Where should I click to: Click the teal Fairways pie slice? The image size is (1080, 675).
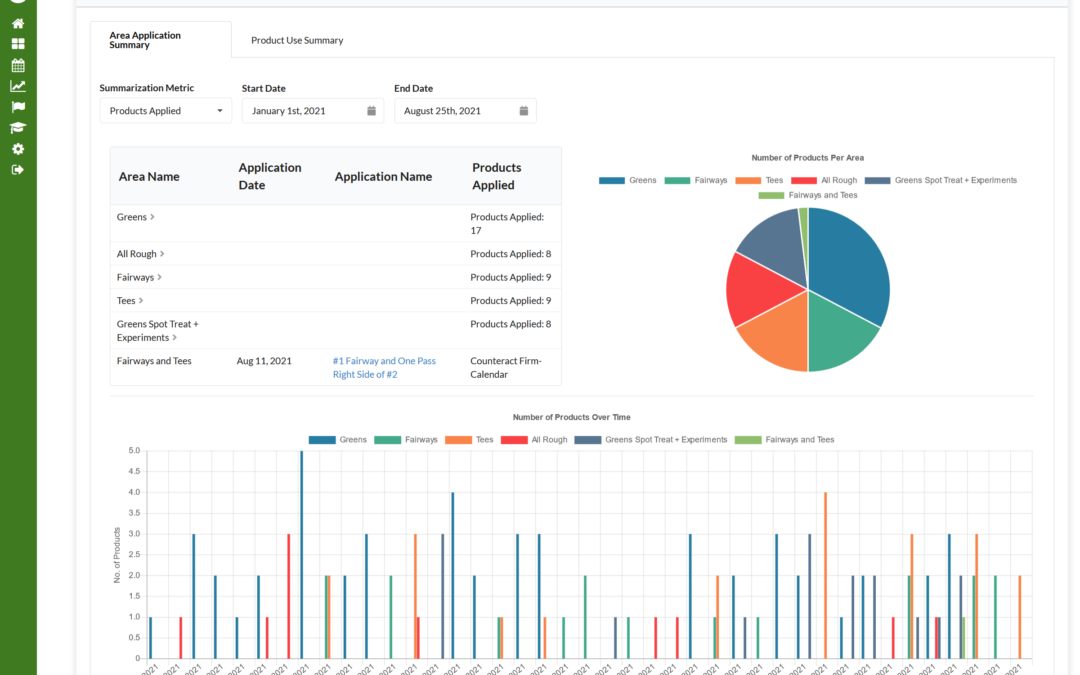[x=837, y=338]
